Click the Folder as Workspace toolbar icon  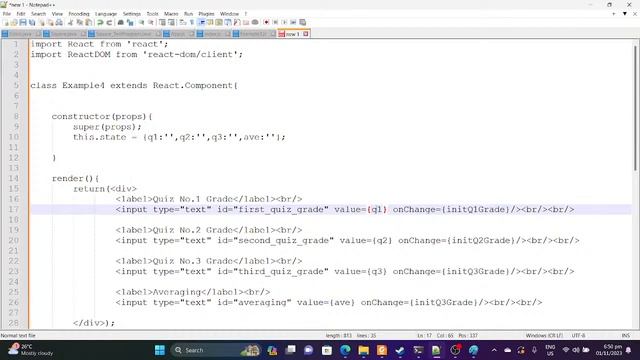click(x=246, y=22)
